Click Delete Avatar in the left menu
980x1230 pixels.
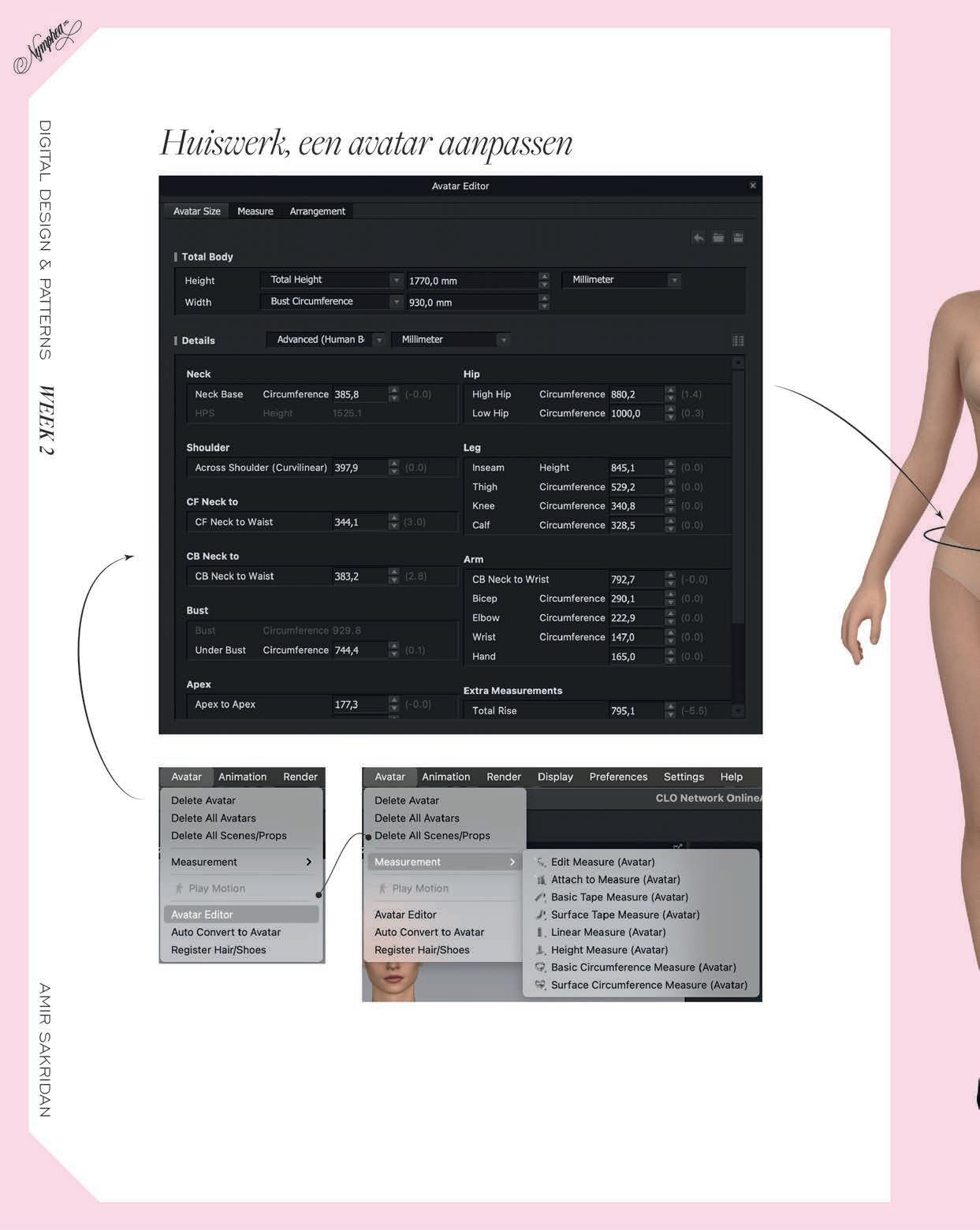(x=203, y=800)
